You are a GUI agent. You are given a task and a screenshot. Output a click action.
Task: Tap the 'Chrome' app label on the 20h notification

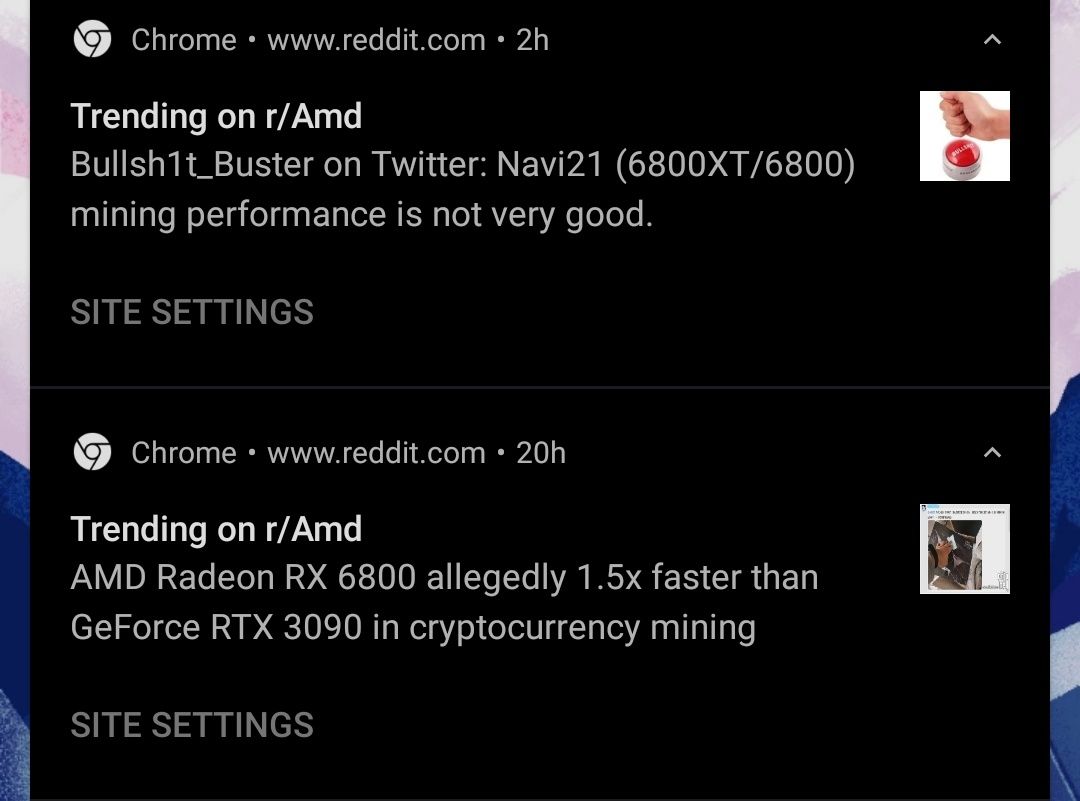pyautogui.click(x=184, y=453)
